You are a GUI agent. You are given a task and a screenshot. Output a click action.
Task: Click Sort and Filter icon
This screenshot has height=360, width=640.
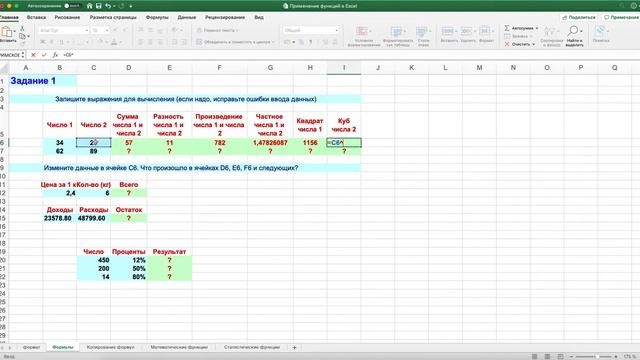pos(550,31)
